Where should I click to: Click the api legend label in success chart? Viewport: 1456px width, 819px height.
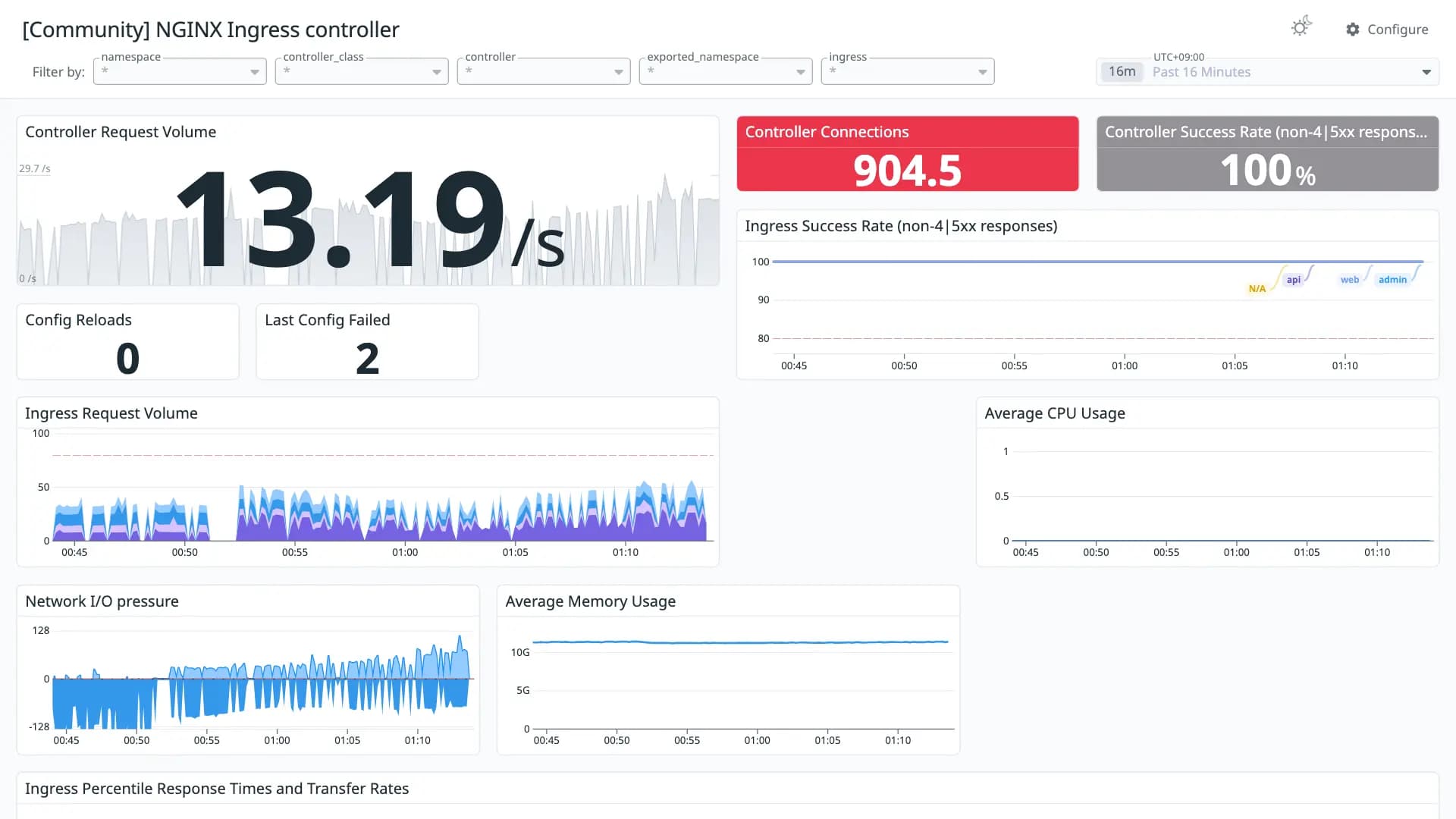[x=1293, y=280]
